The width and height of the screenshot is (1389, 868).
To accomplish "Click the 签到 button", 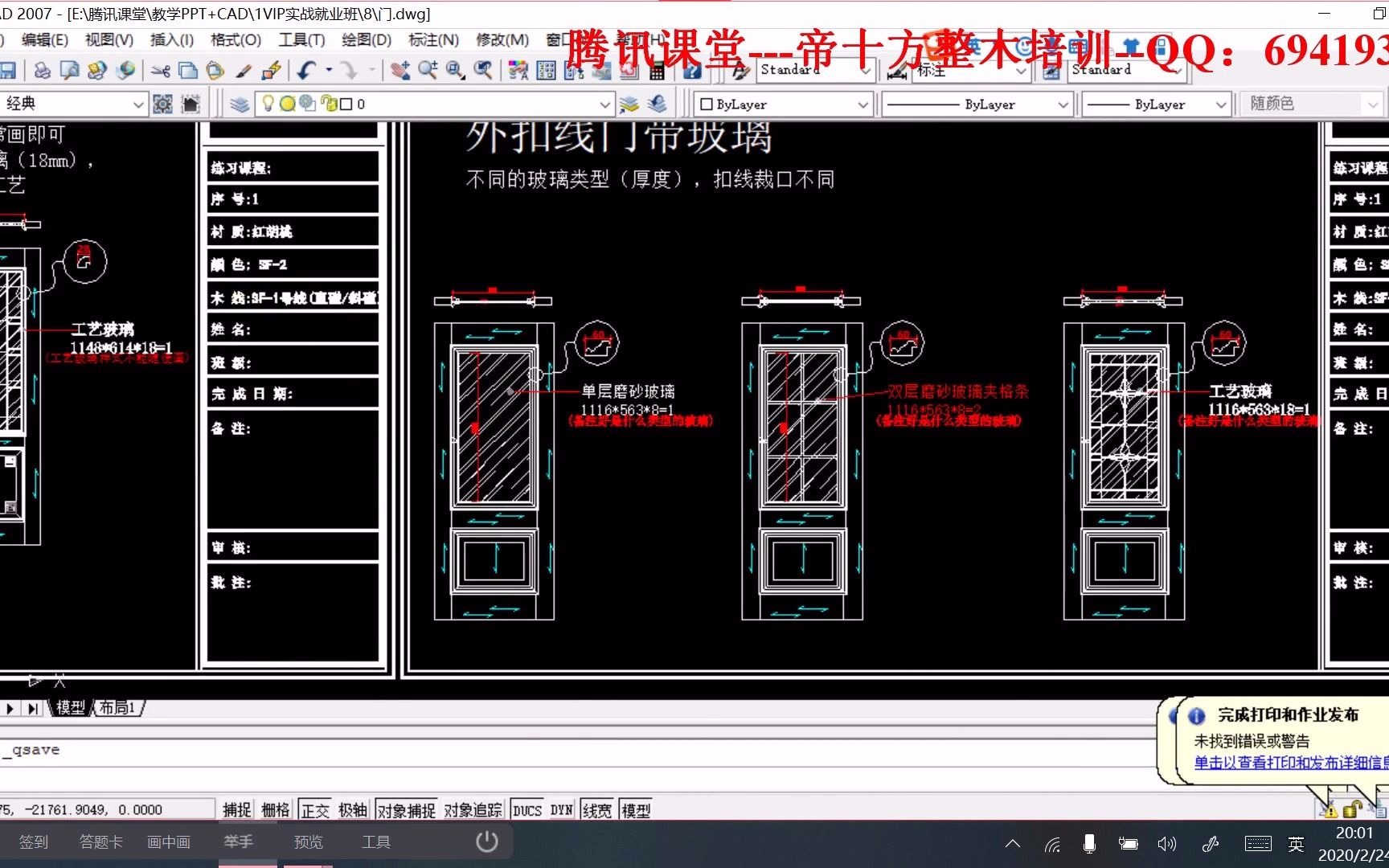I will click(x=34, y=842).
